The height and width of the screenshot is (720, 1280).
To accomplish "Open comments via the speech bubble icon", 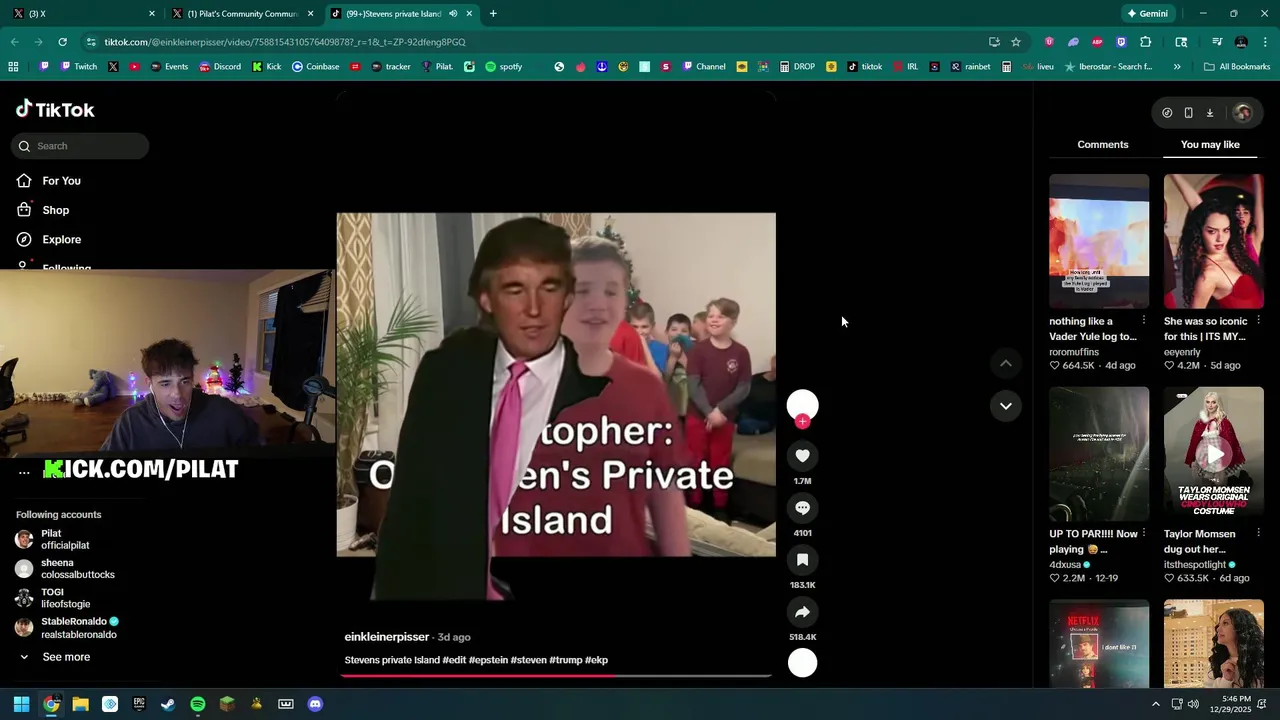I will pos(802,508).
